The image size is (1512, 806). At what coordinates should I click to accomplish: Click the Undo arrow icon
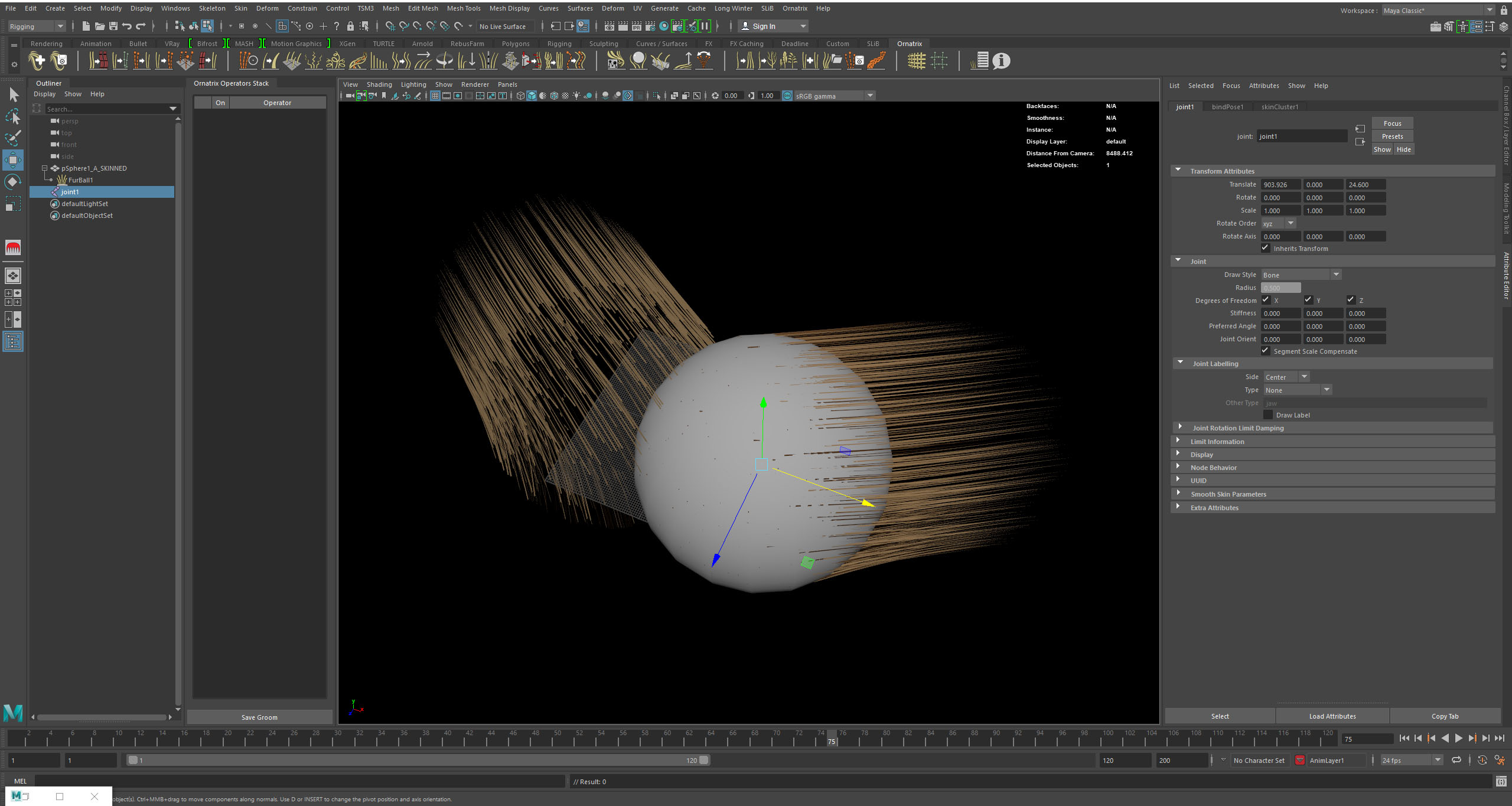pyautogui.click(x=126, y=26)
